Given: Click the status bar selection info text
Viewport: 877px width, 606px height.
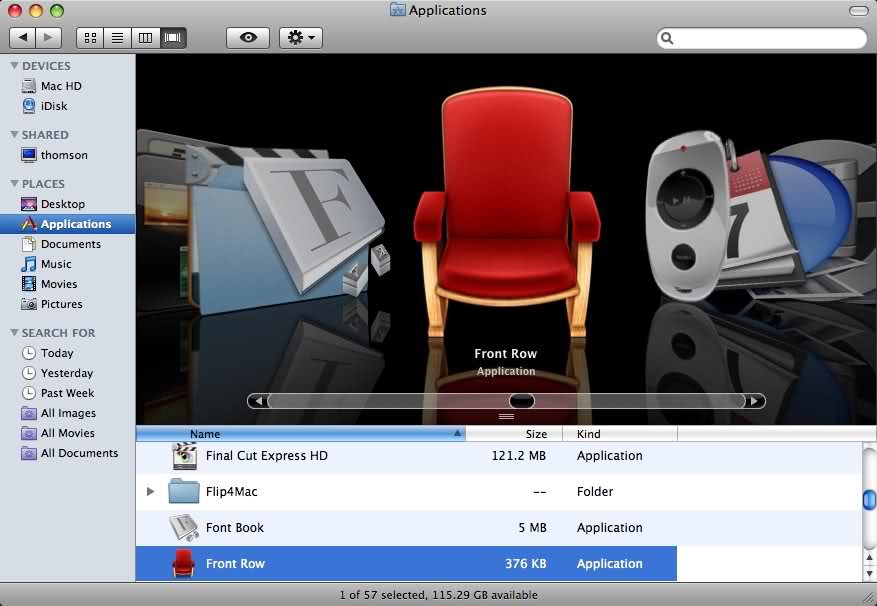Looking at the screenshot, I should 438,595.
